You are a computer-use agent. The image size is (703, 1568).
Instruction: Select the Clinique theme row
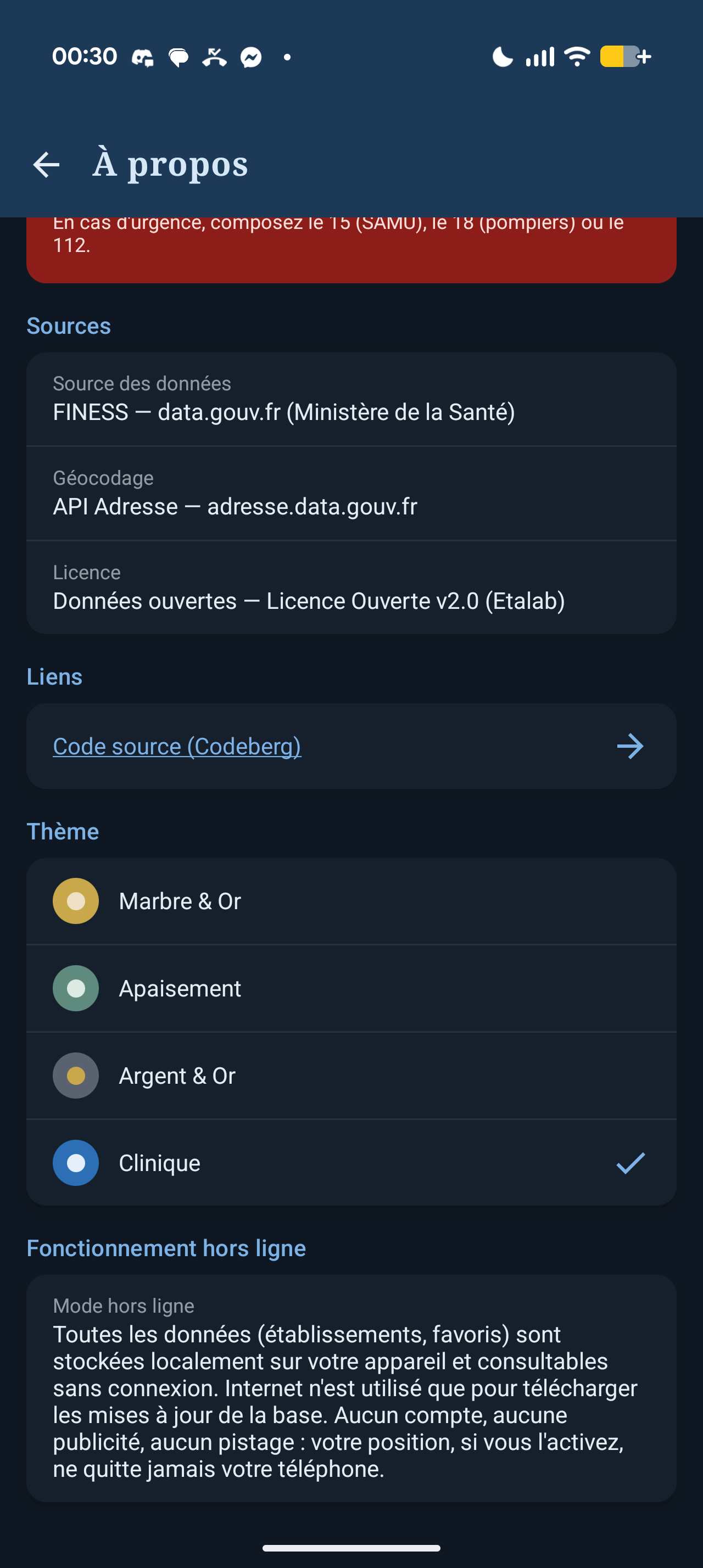pos(351,1163)
